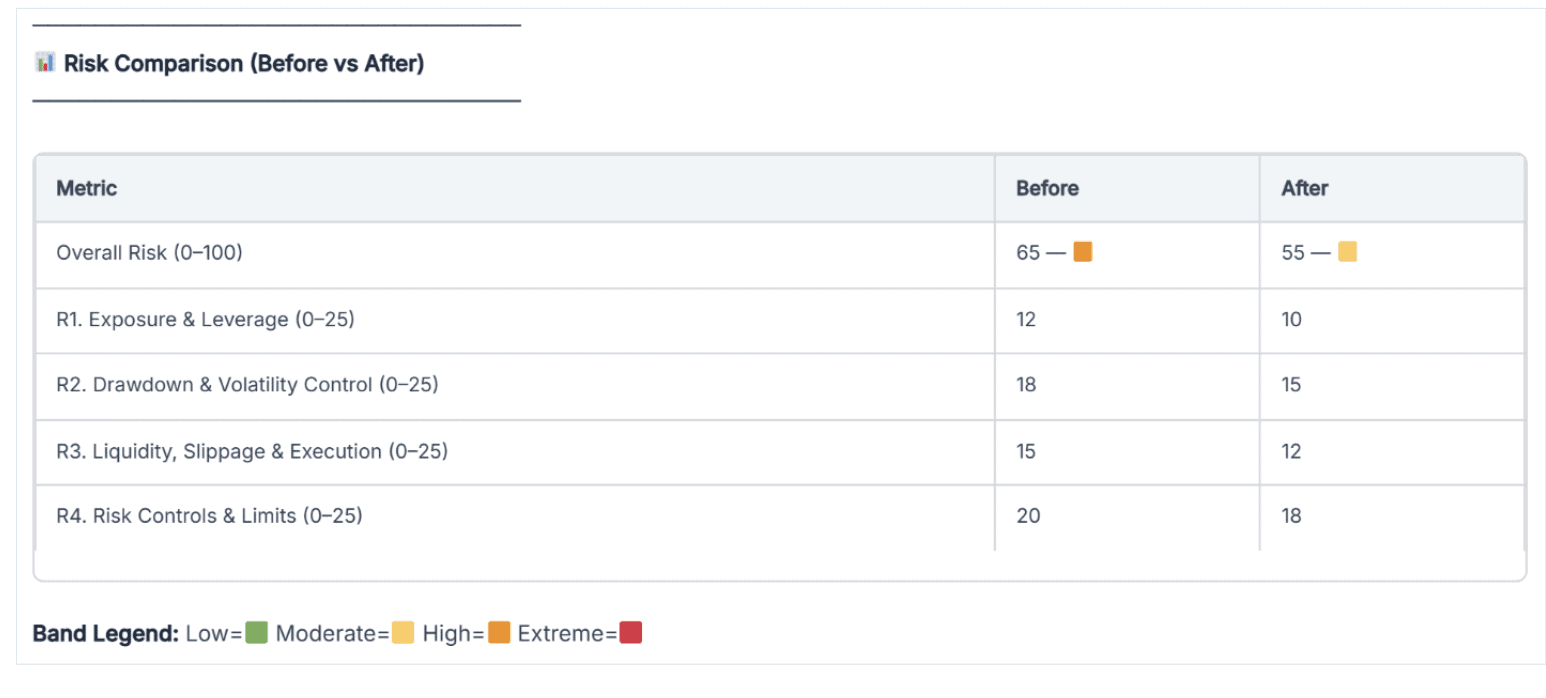Select the Overall Risk (0–100) row label

click(x=149, y=253)
